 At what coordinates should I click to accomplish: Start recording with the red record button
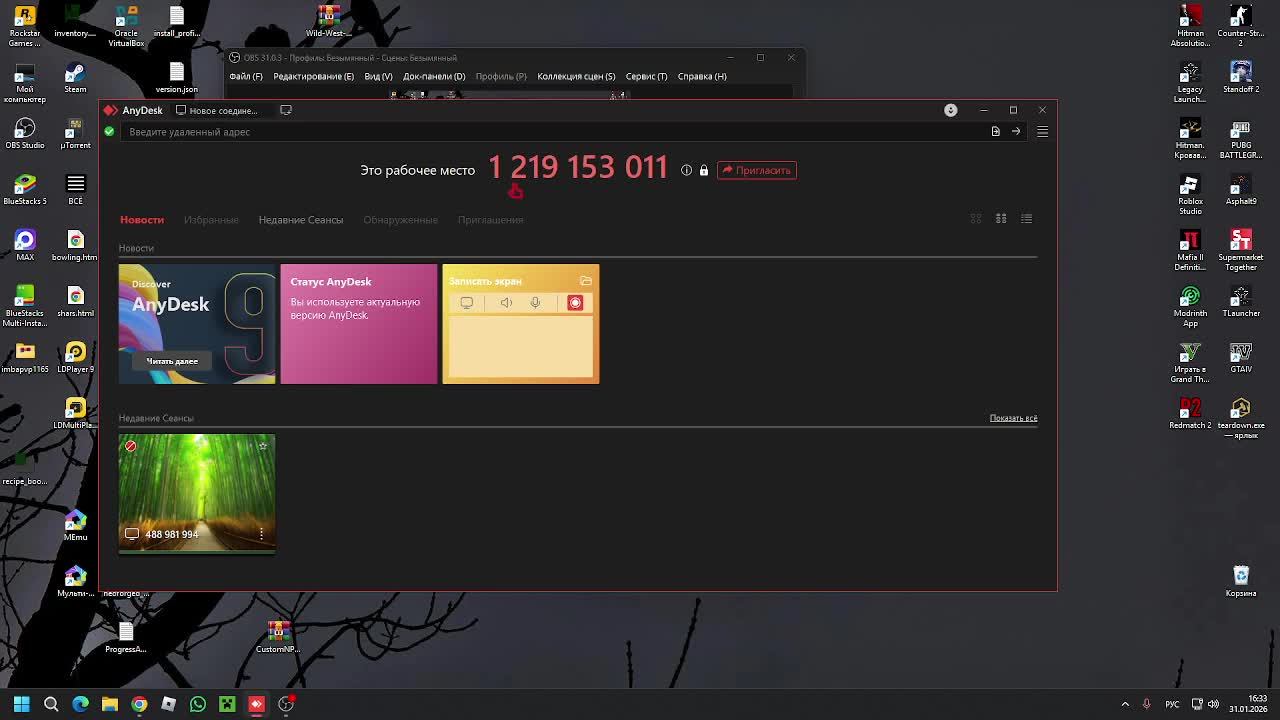pos(575,303)
